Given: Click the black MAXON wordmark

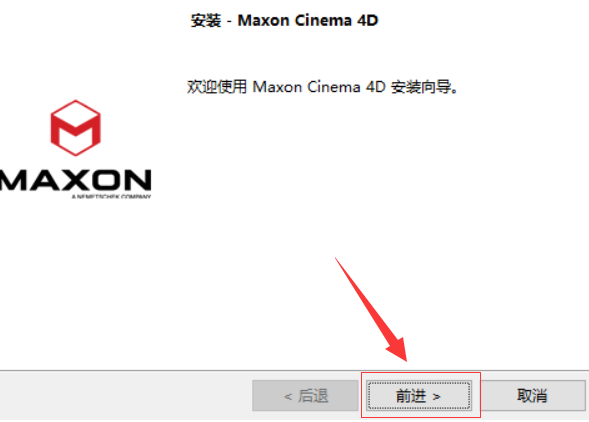Looking at the screenshot, I should pyautogui.click(x=76, y=180).
